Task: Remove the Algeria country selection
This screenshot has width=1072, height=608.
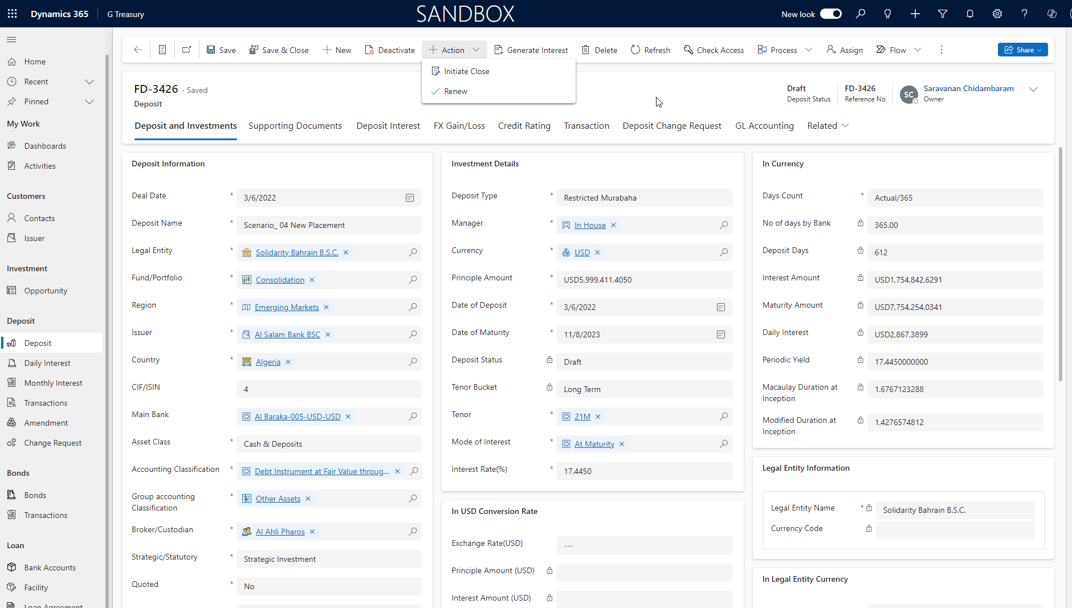Action: click(289, 362)
